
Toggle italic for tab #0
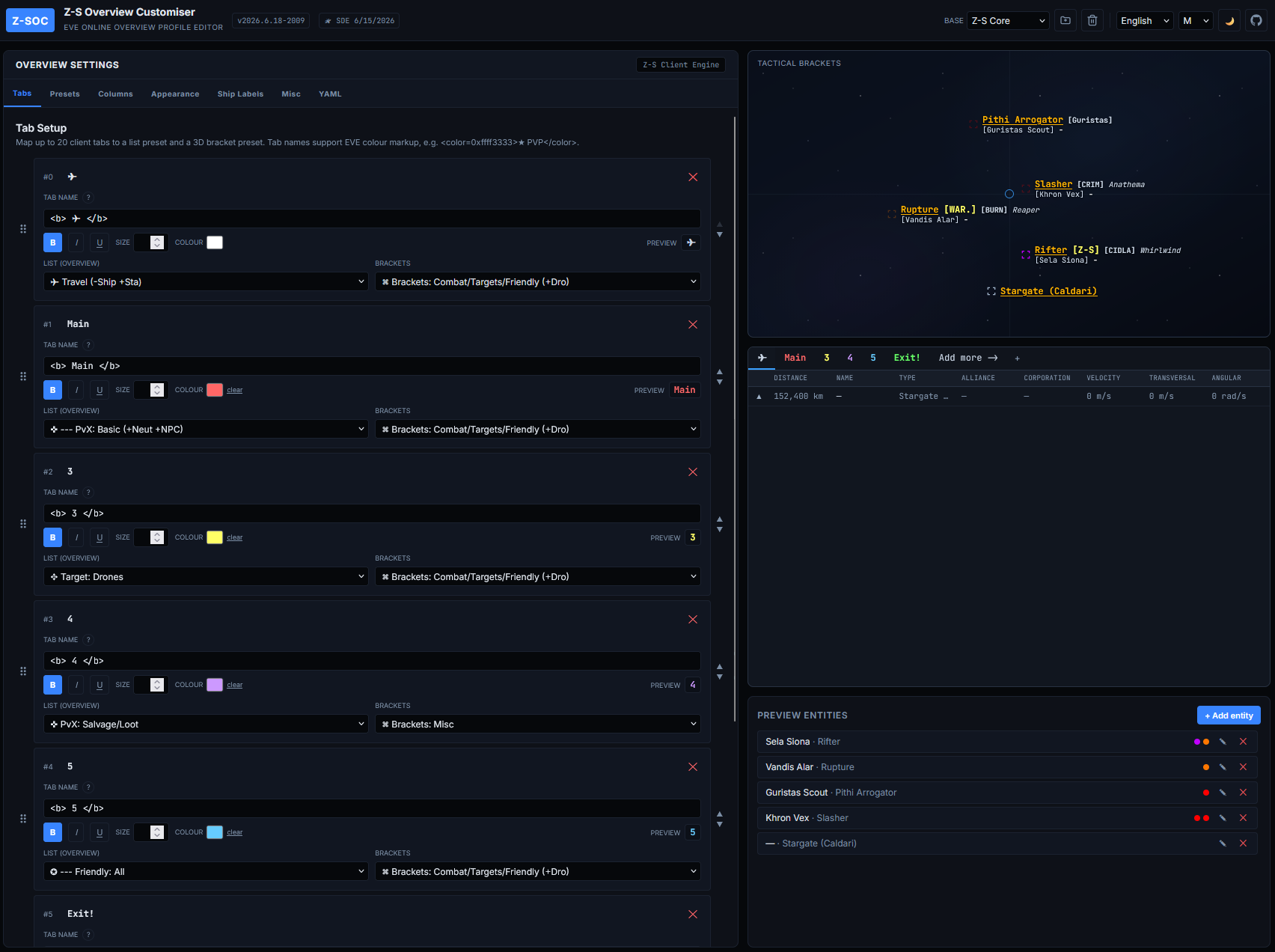[76, 242]
